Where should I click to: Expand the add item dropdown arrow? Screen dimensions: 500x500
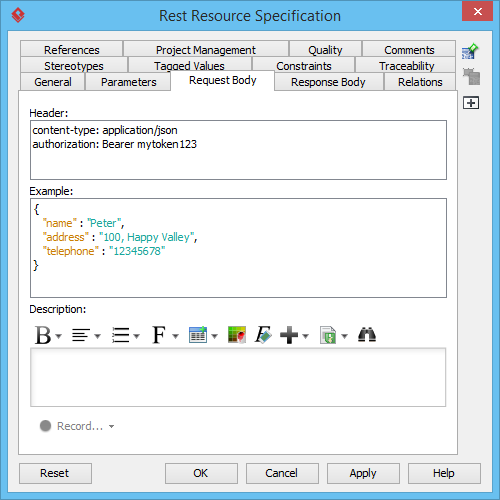[x=306, y=336]
